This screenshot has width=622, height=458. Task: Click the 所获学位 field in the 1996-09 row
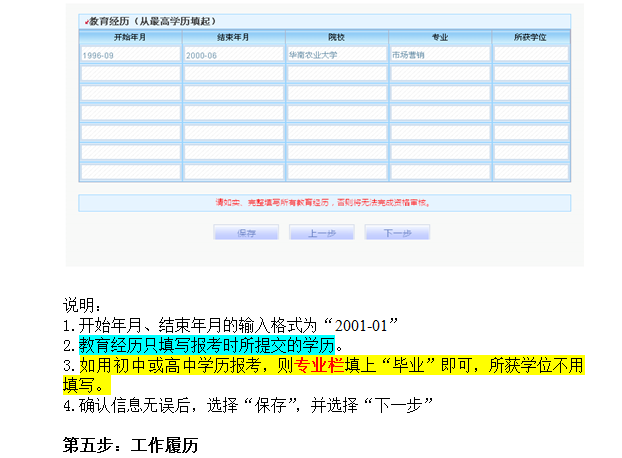tap(531, 54)
